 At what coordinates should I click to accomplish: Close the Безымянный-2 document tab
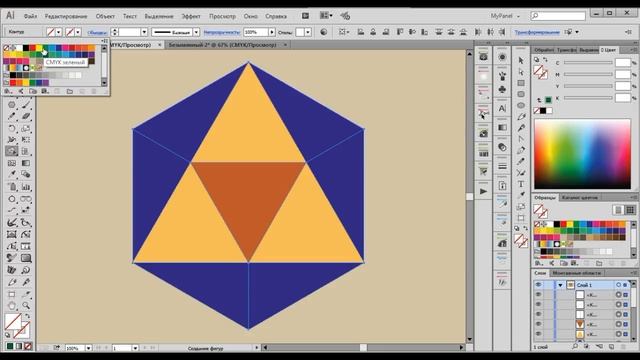pos(285,45)
